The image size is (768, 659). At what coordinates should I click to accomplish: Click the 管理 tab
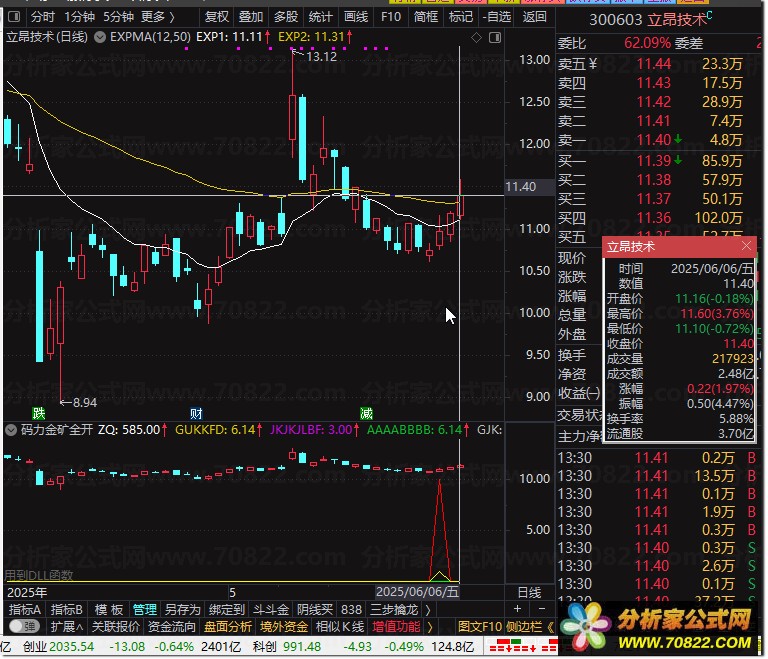(x=144, y=610)
